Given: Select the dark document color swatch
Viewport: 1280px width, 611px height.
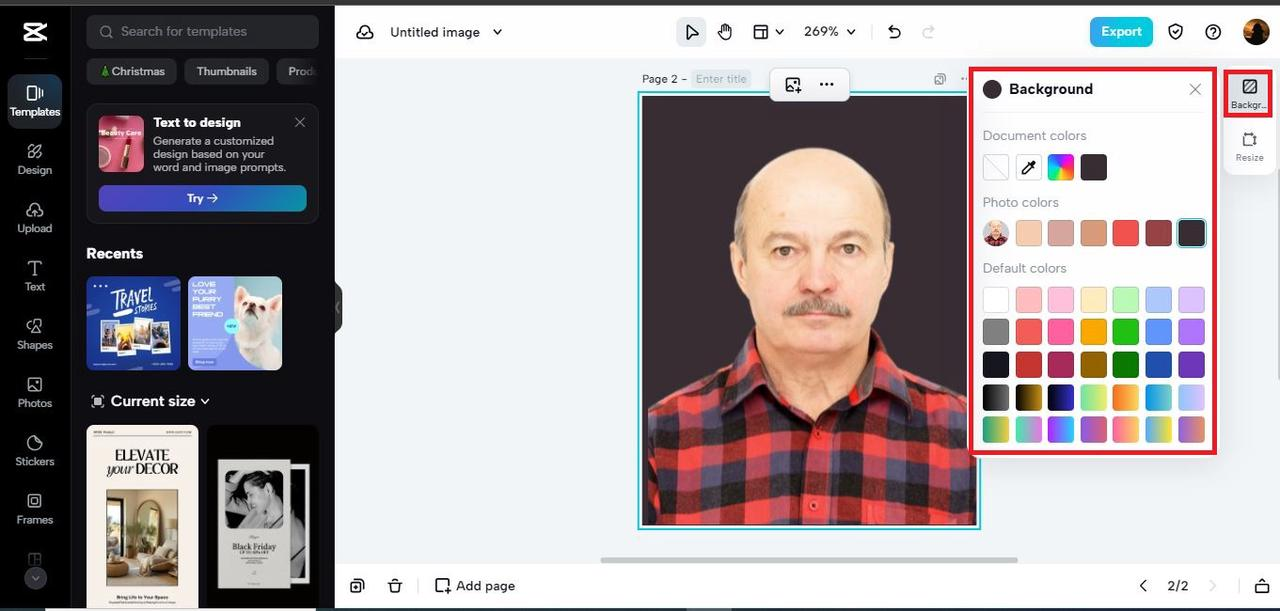Looking at the screenshot, I should tap(1094, 168).
